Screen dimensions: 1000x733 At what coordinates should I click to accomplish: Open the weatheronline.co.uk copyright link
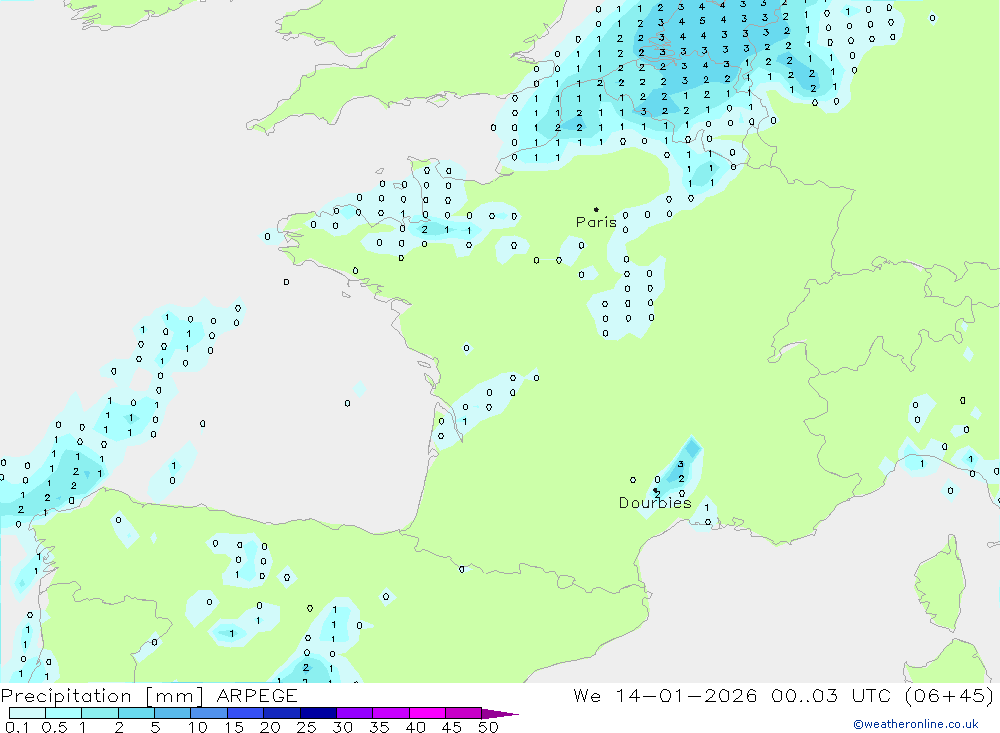click(x=915, y=724)
